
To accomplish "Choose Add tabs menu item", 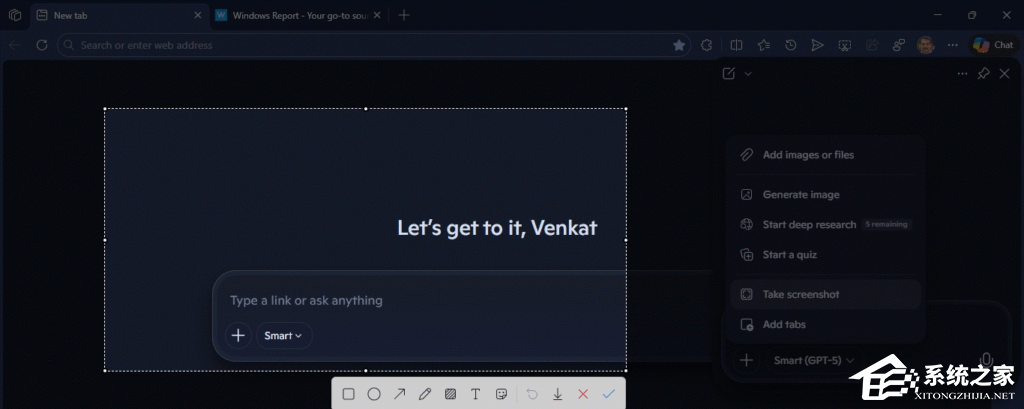I will pyautogui.click(x=825, y=325).
